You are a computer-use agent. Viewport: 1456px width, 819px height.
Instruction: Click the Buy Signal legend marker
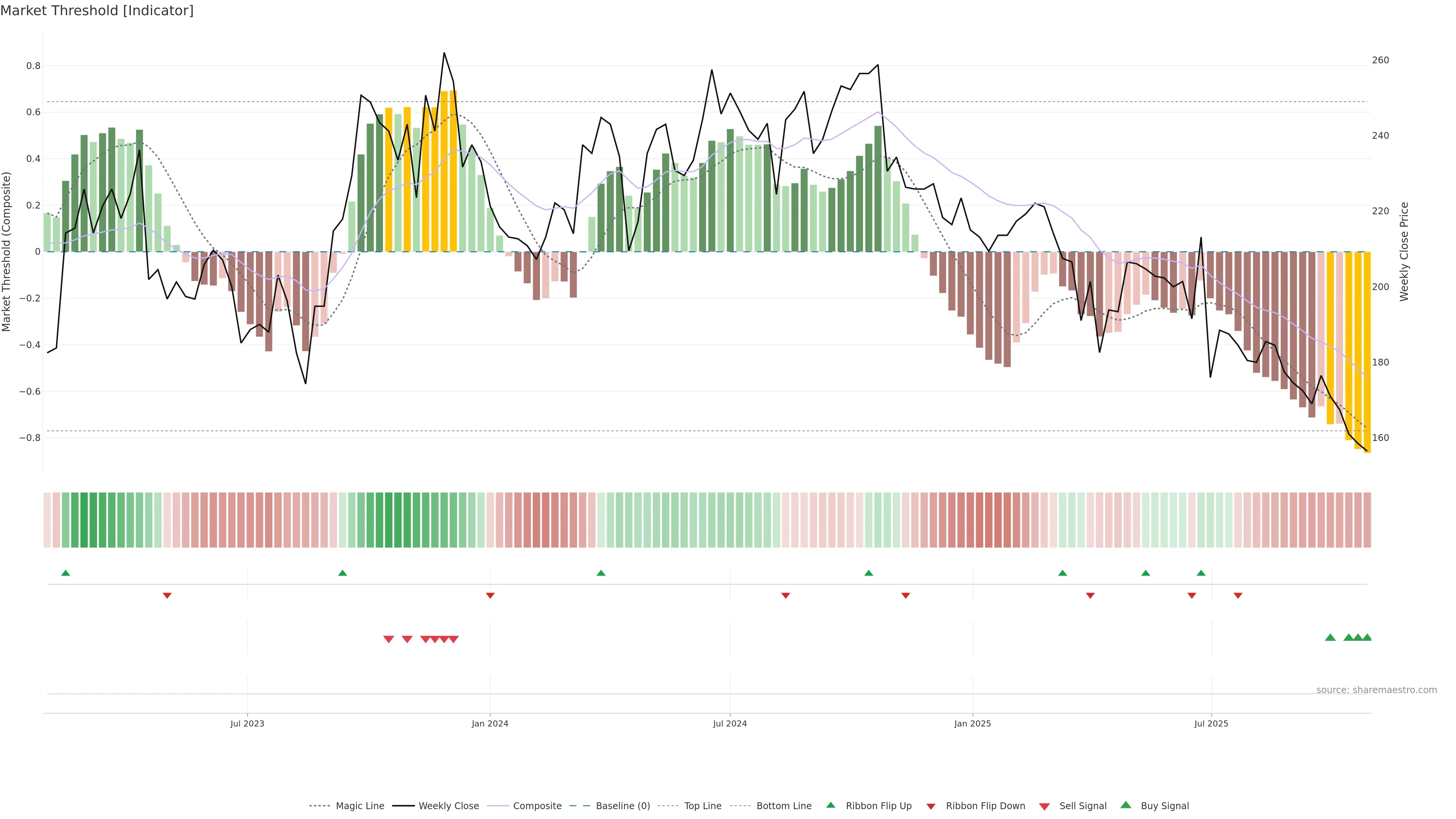pos(1125,805)
